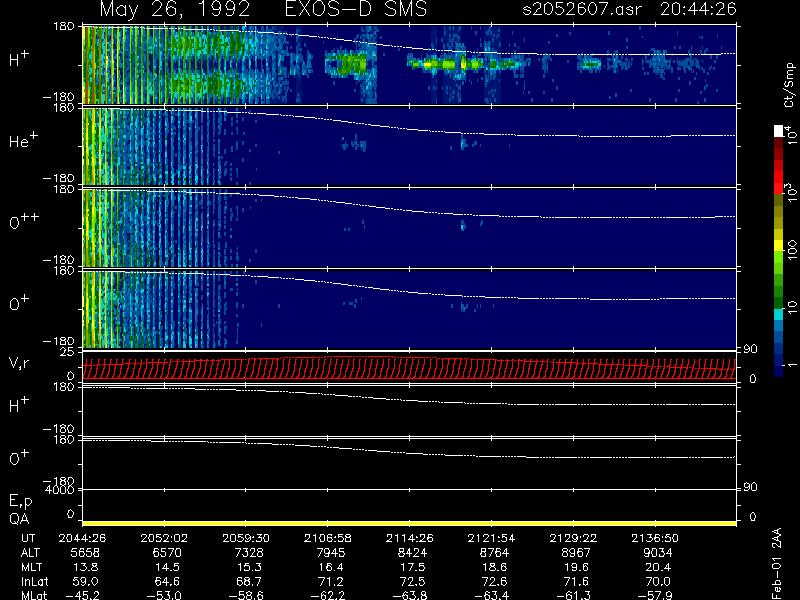Click UT value "2129:22"
The height and width of the screenshot is (600, 800).
[x=573, y=538]
